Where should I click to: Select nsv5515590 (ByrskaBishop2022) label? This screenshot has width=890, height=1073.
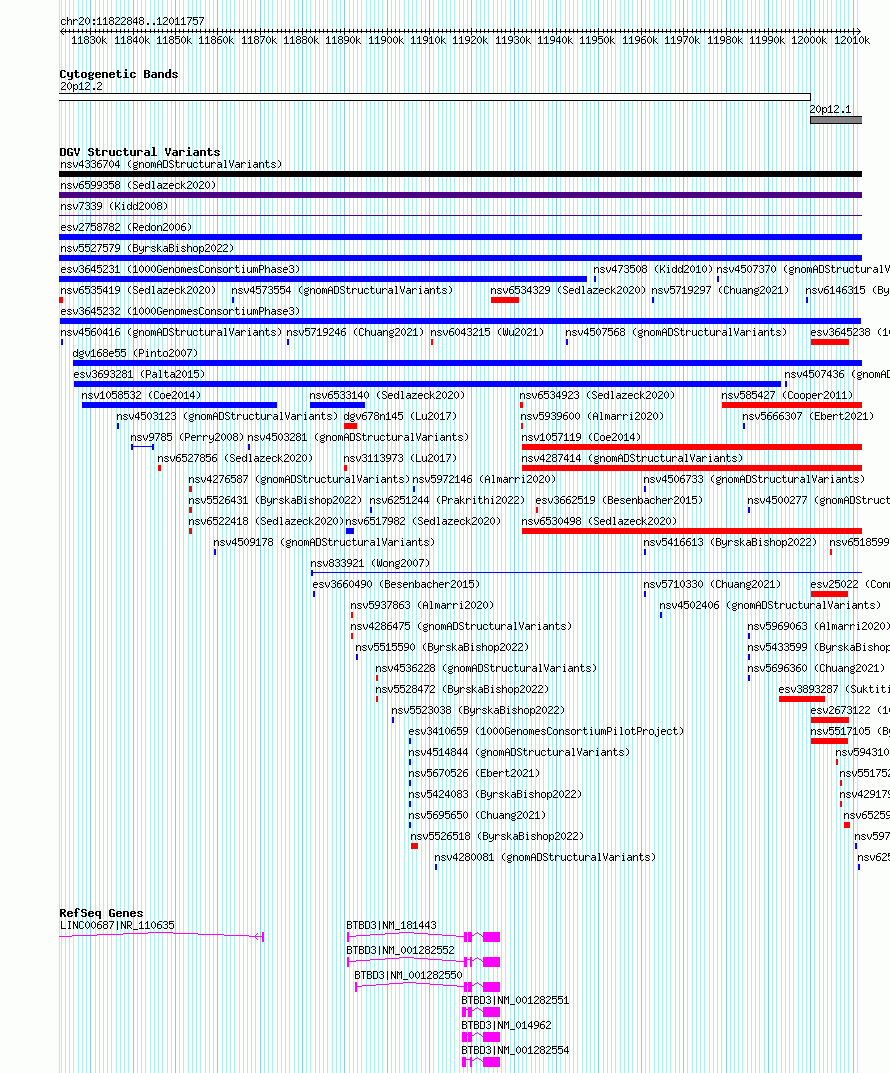[x=442, y=647]
